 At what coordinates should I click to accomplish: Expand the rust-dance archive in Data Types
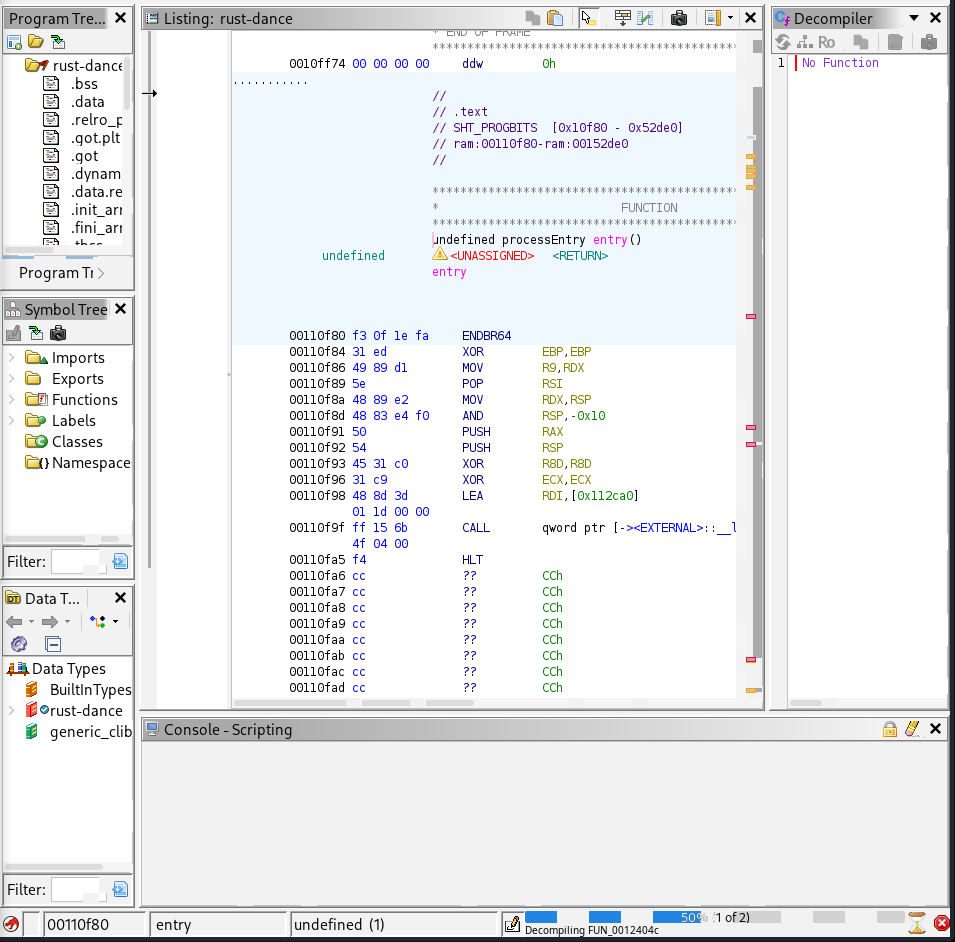pos(11,711)
